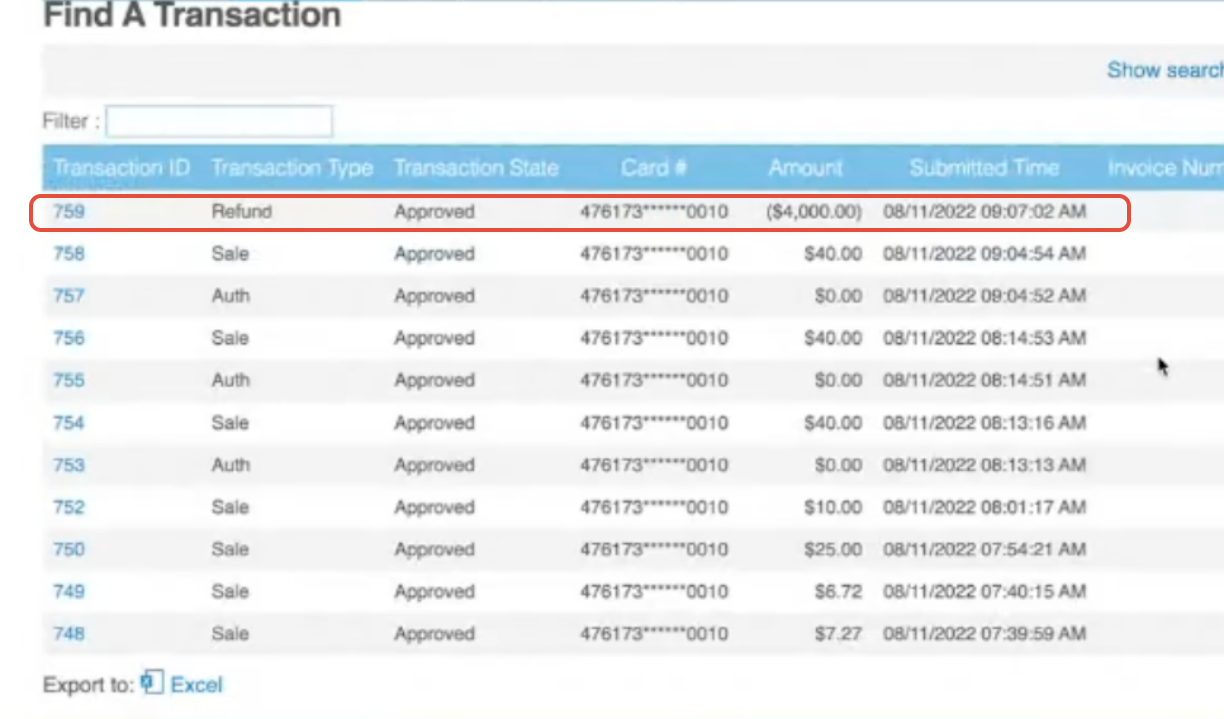This screenshot has height=719, width=1224.
Task: Sort by Amount column header
Action: pos(805,168)
